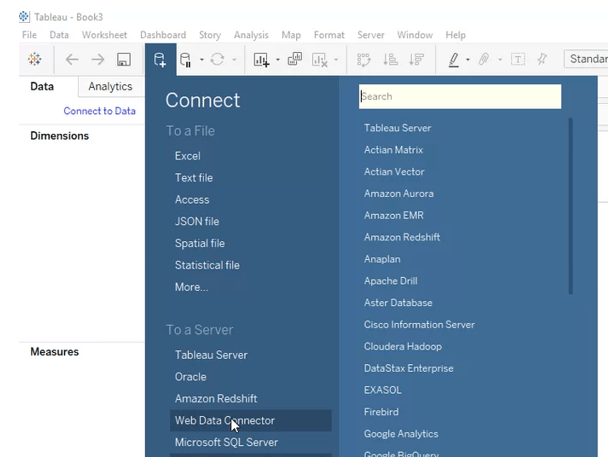Click the Redo forward arrow
608x465 pixels.
coord(98,59)
